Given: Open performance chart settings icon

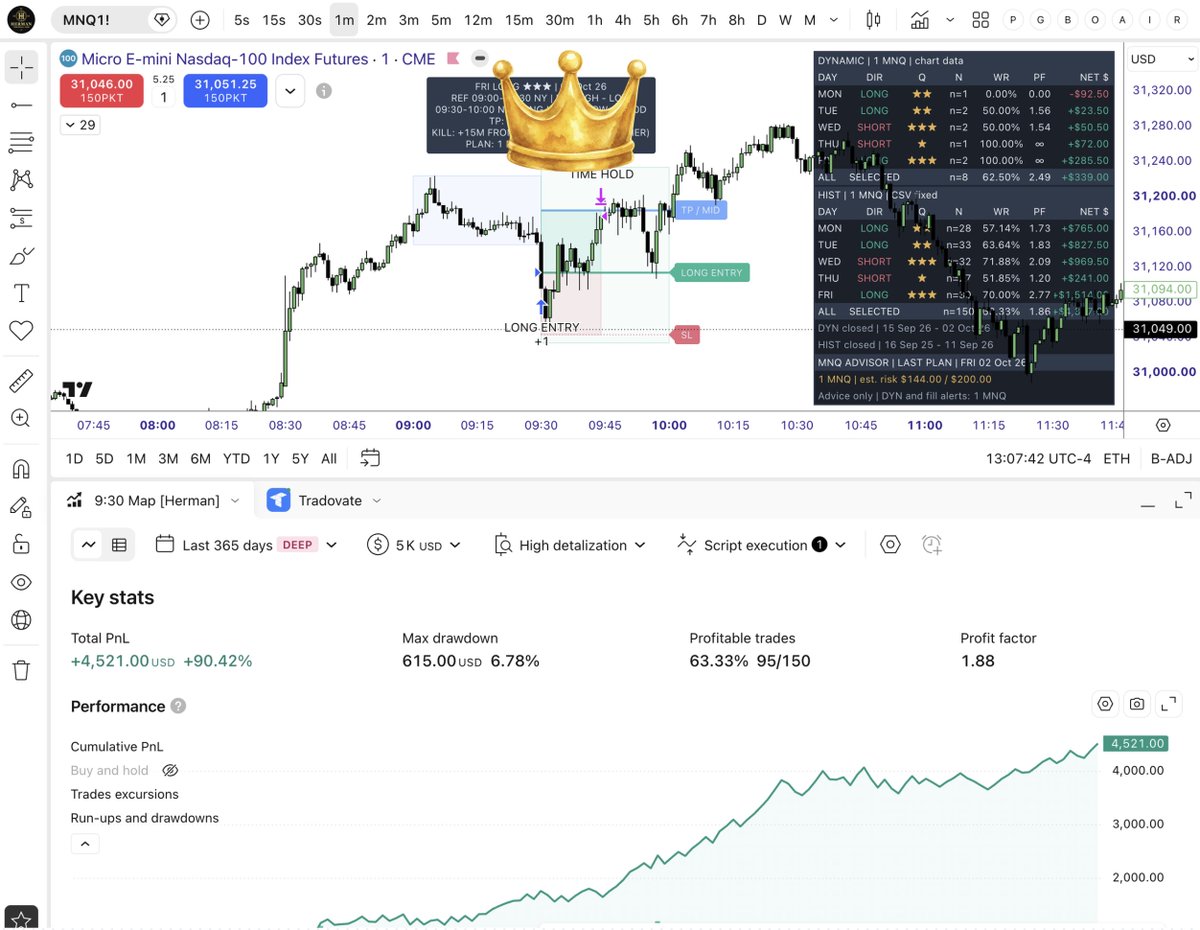Looking at the screenshot, I should click(x=1105, y=704).
